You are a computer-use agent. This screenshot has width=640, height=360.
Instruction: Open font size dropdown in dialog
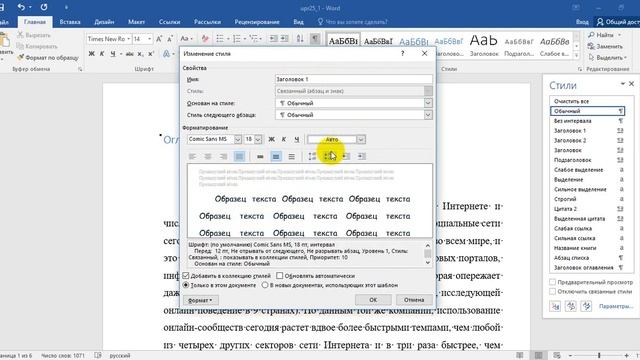(x=258, y=140)
